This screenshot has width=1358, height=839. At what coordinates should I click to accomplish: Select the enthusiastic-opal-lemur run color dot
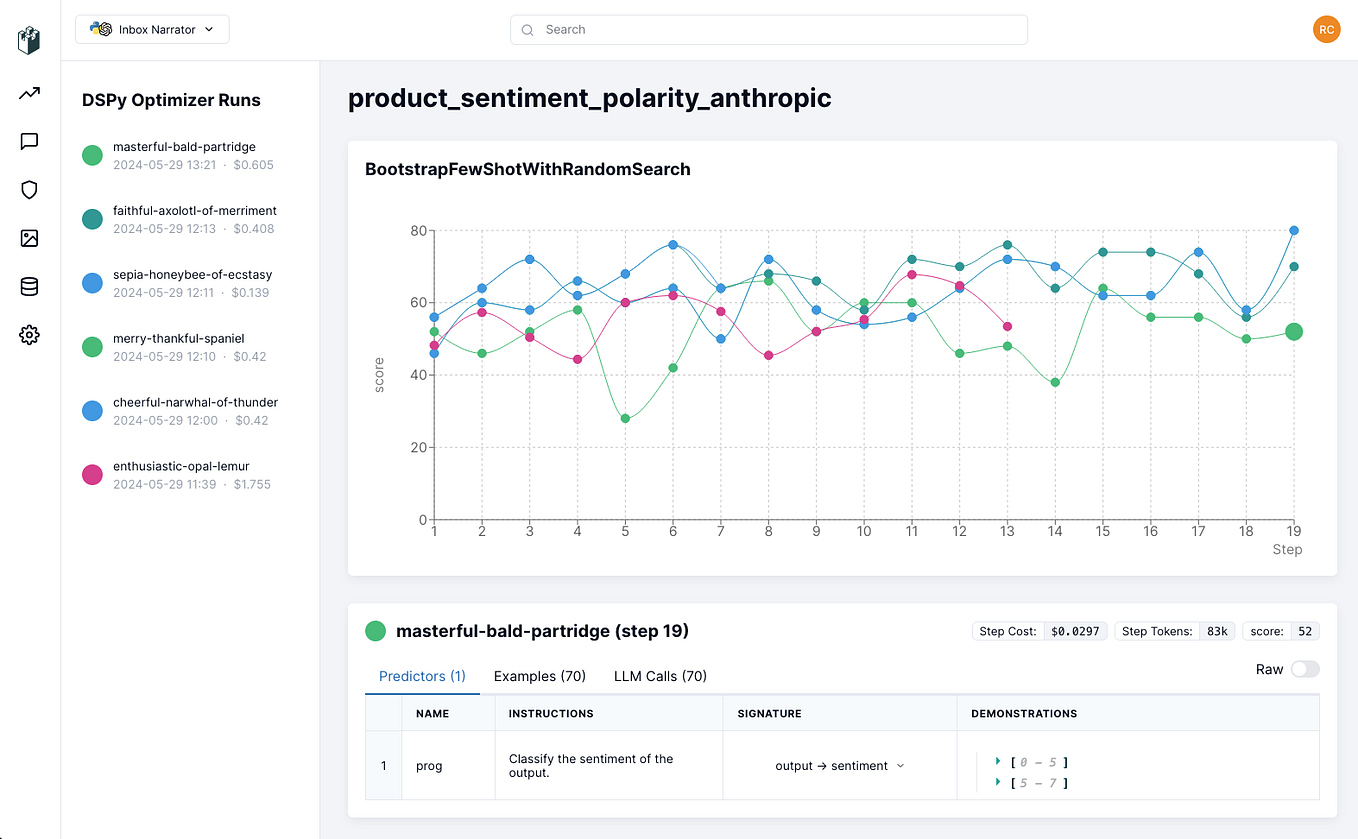92,474
